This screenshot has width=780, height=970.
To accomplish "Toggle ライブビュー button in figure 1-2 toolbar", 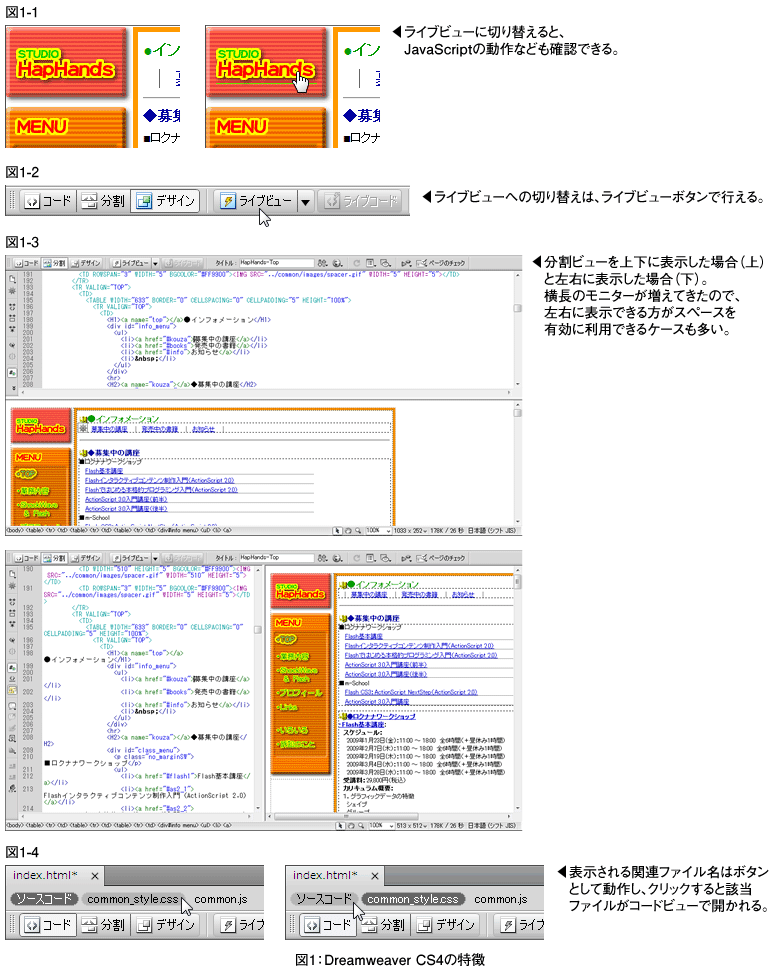I will point(256,201).
